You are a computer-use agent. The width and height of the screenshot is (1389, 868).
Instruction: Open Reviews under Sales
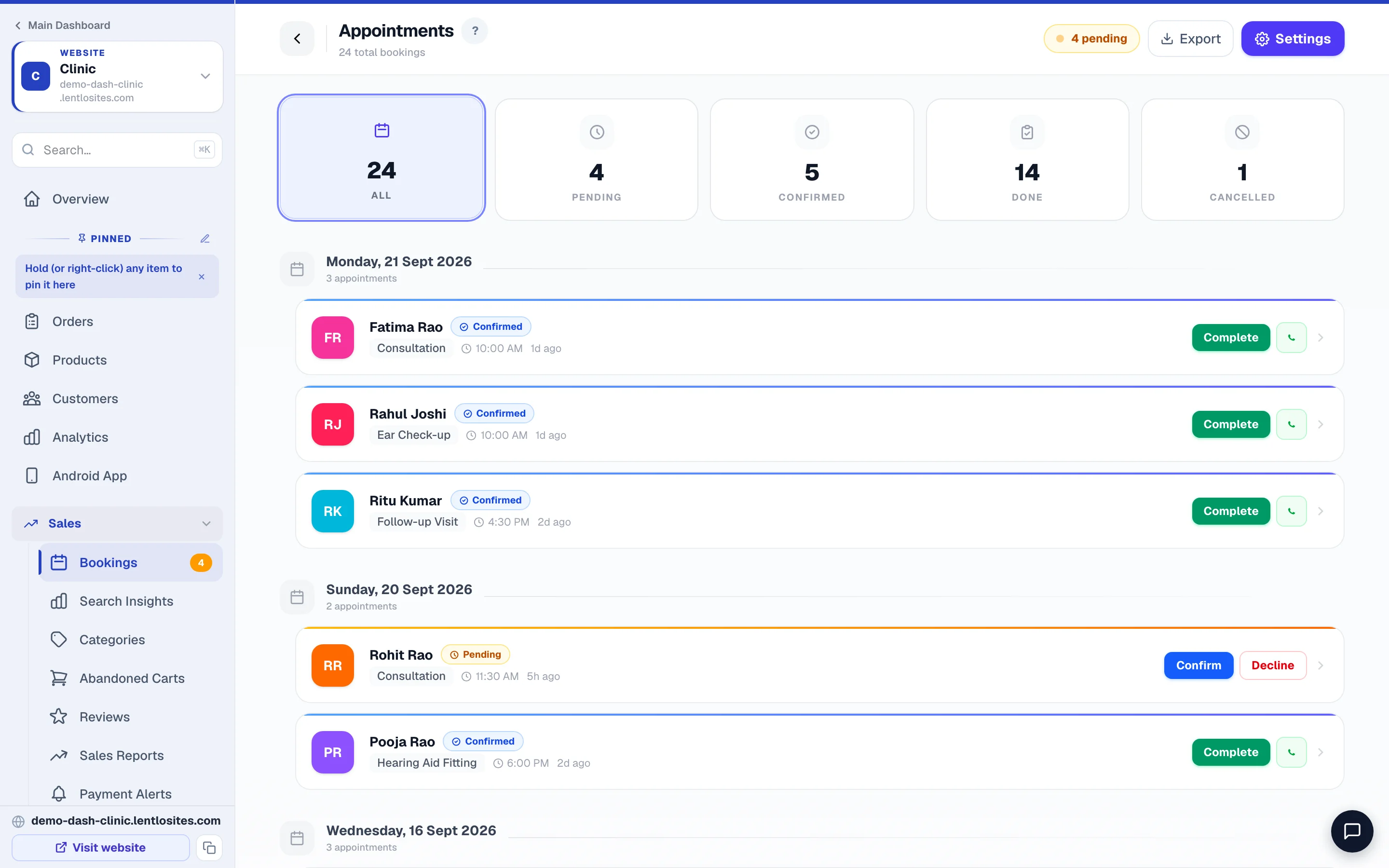tap(131, 717)
